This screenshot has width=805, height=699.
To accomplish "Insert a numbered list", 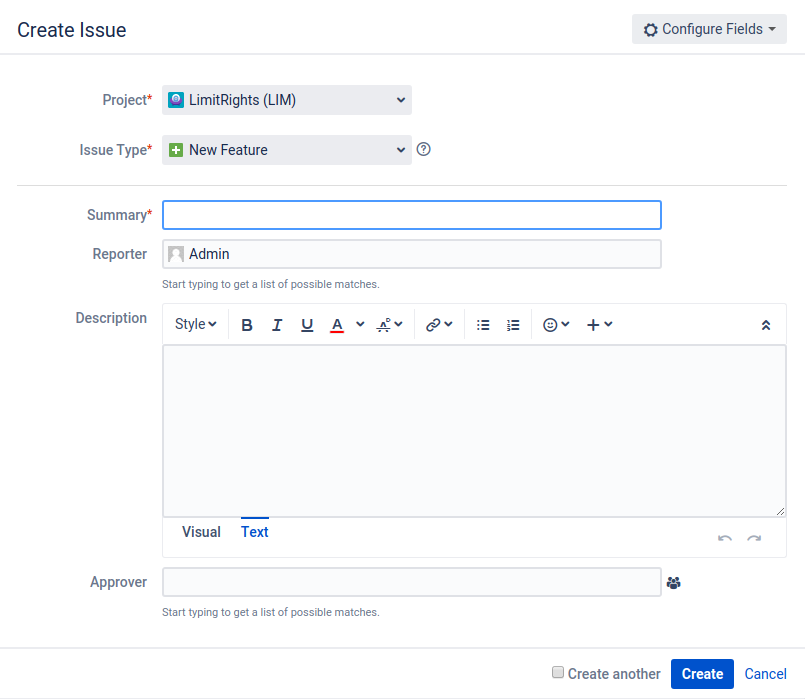I will [513, 325].
